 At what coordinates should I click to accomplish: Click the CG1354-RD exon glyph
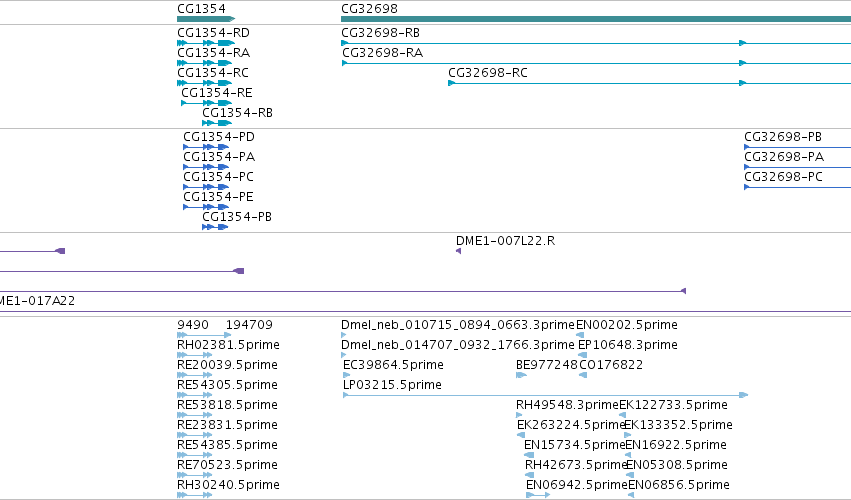point(206,43)
